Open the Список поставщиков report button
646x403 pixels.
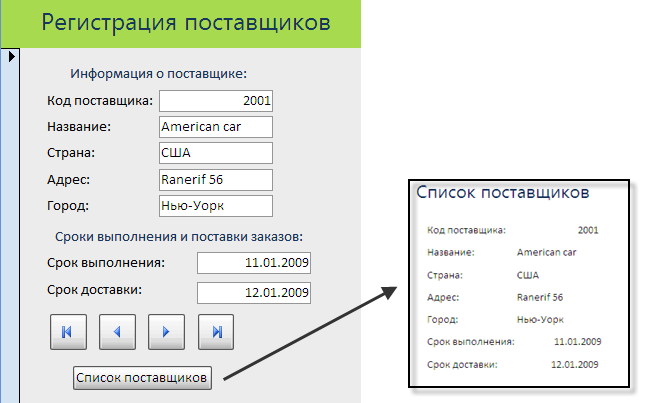[143, 378]
